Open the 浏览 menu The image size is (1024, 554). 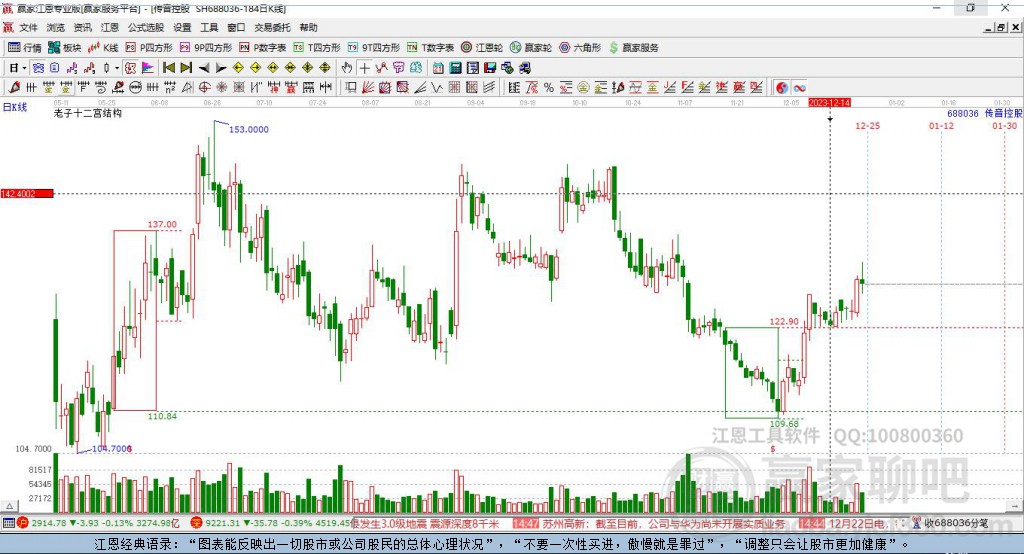[x=56, y=27]
